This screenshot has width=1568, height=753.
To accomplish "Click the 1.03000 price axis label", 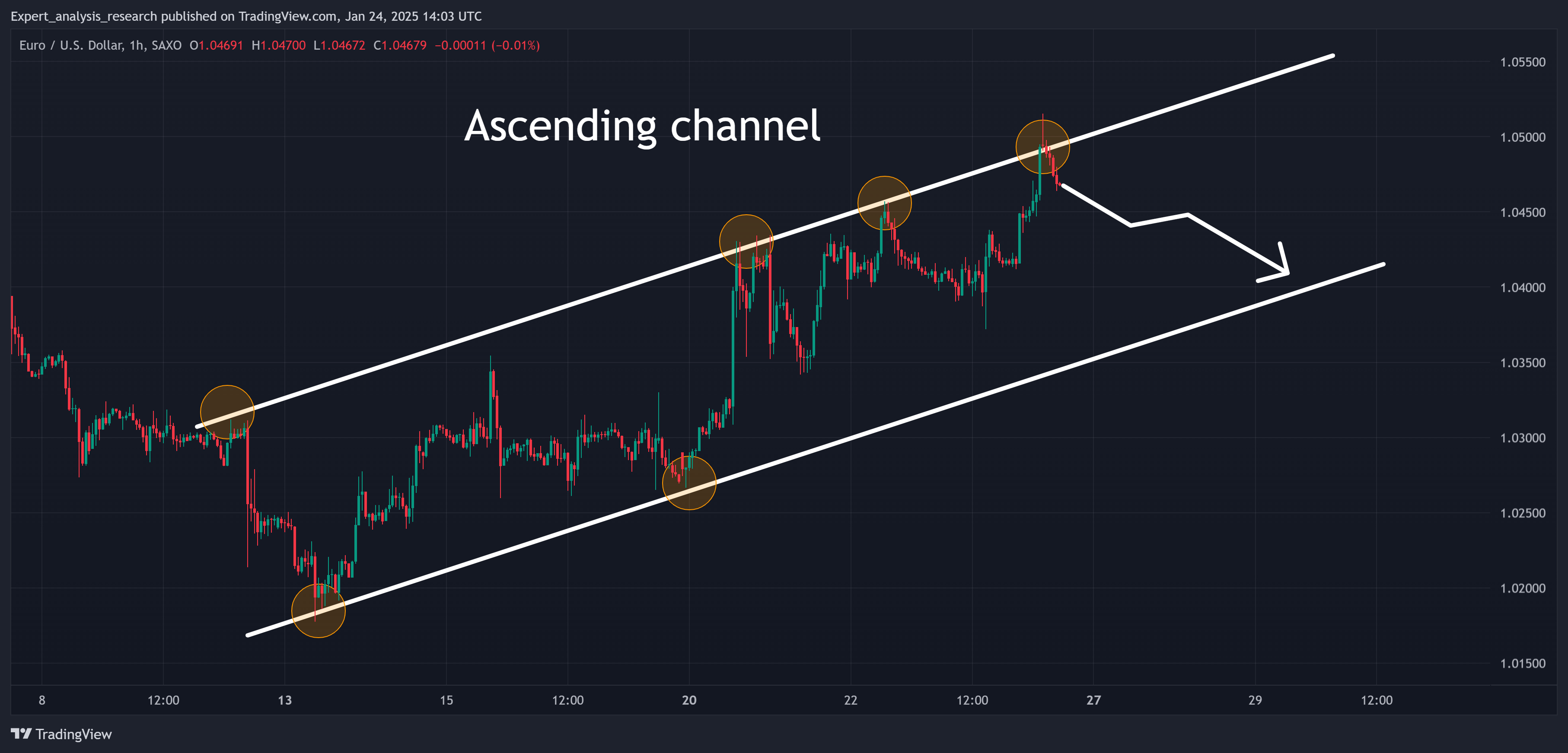I will [x=1522, y=438].
